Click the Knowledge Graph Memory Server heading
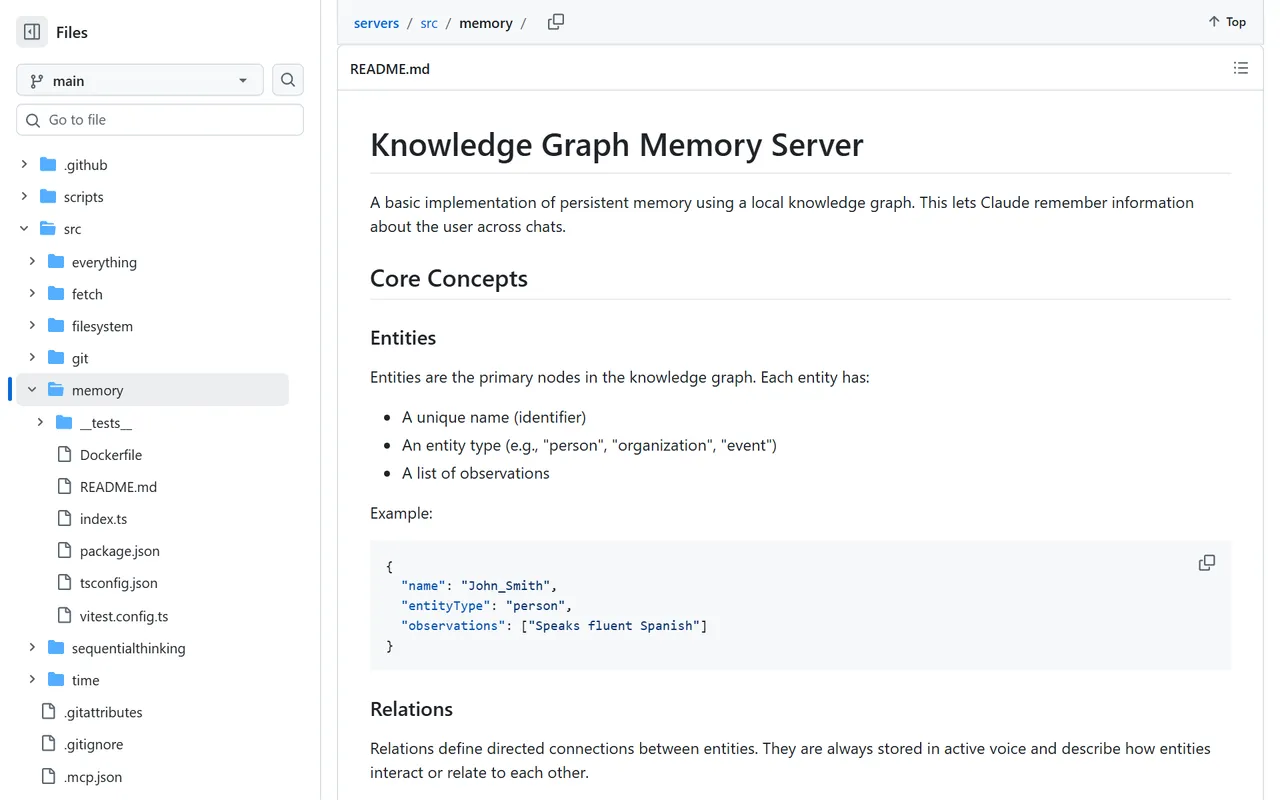The height and width of the screenshot is (800, 1280). point(617,145)
